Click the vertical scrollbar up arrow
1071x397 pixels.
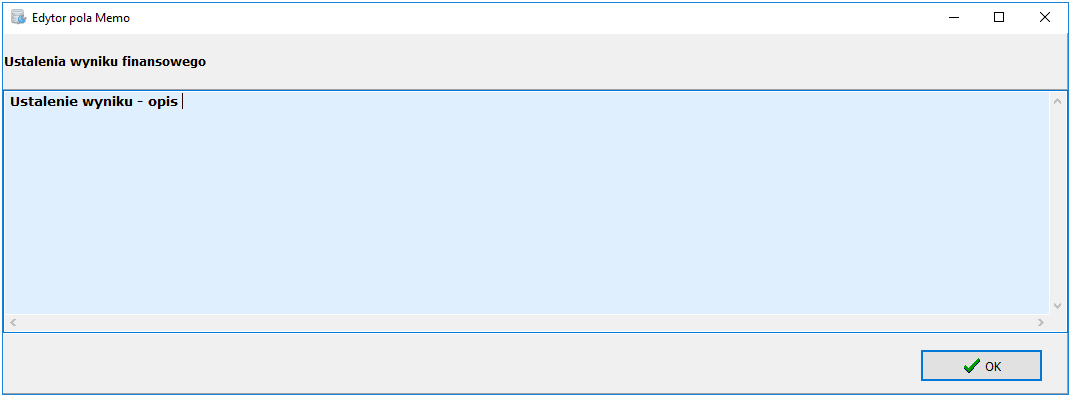click(1058, 101)
